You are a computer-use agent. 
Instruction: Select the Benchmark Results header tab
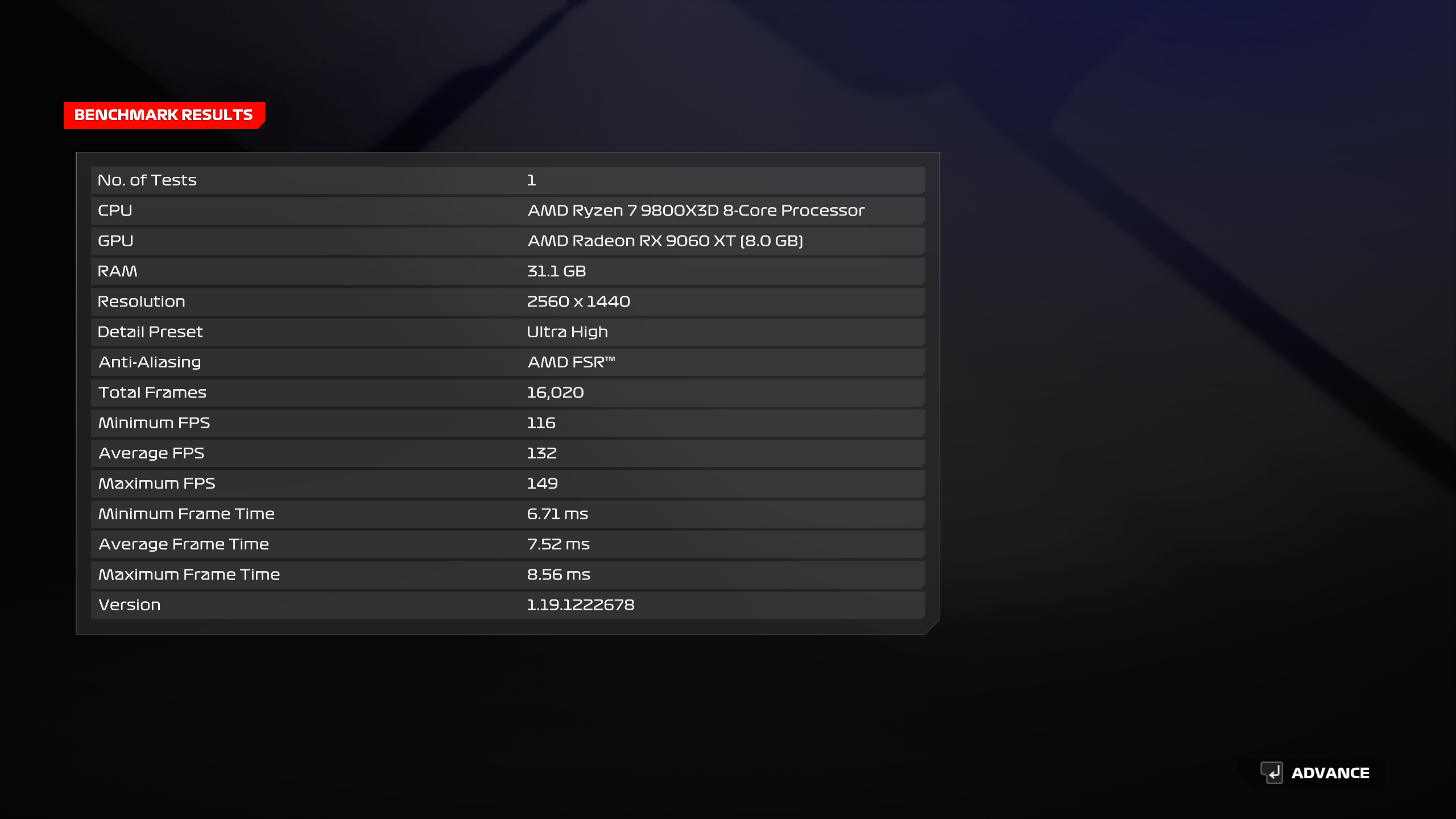tap(164, 115)
